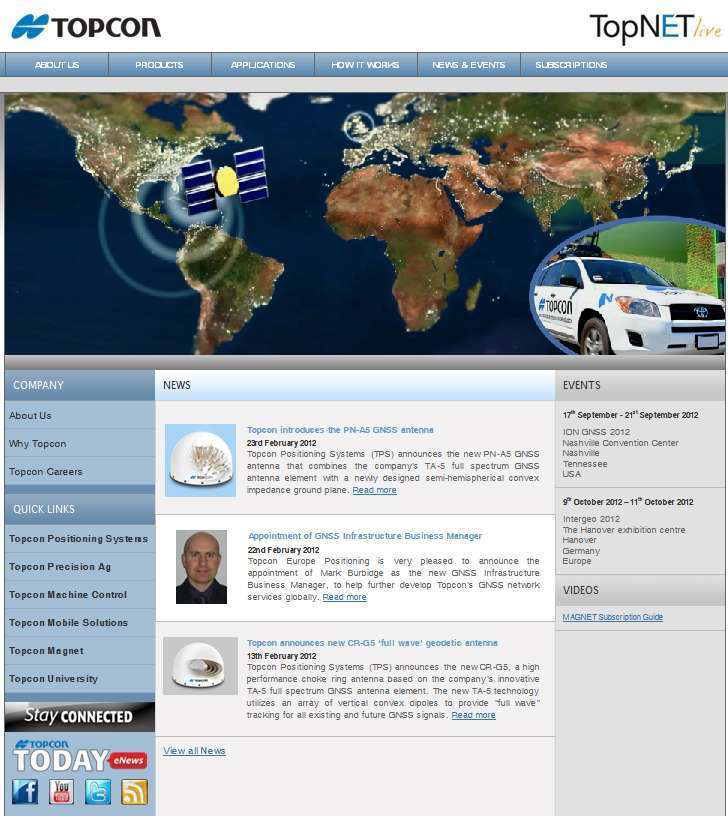The height and width of the screenshot is (816, 728).
Task: Open the Subscriptions menu item
Action: click(x=571, y=65)
